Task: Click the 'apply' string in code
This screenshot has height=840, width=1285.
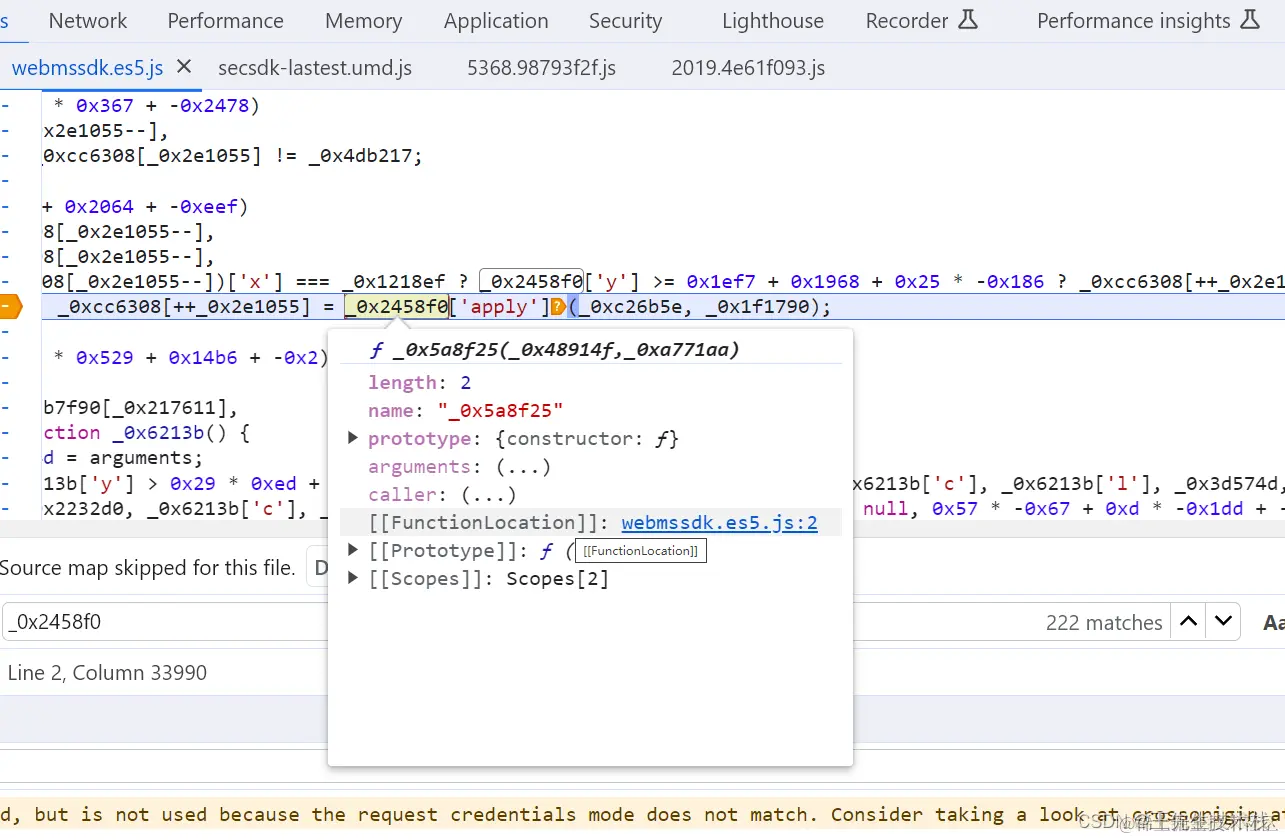Action: coord(504,307)
